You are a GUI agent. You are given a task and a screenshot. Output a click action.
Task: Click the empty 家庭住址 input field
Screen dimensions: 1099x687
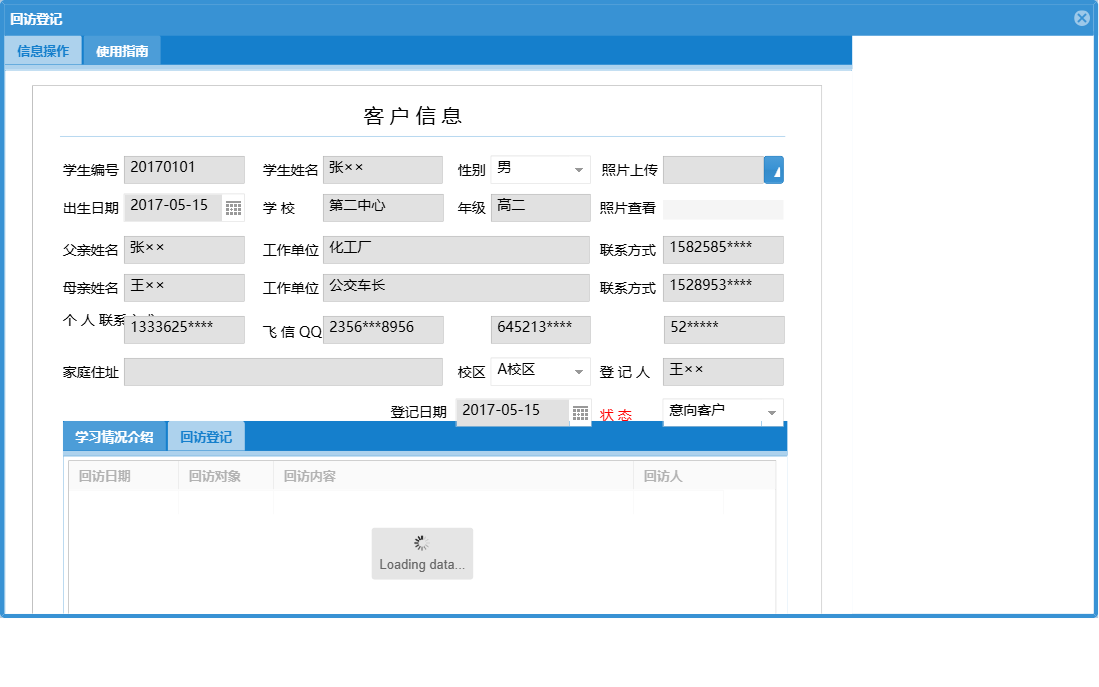pyautogui.click(x=283, y=371)
